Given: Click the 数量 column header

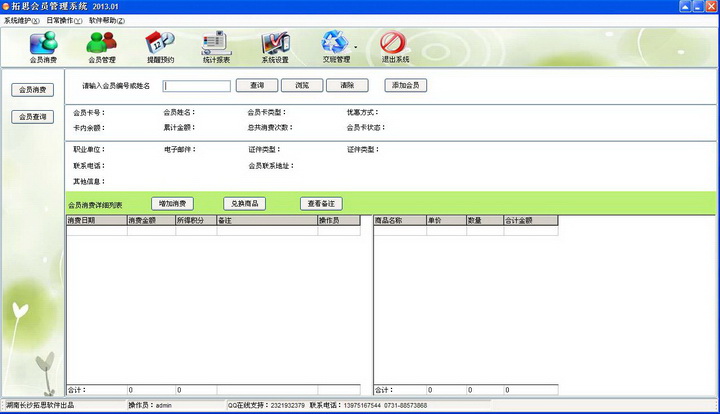Looking at the screenshot, I should coord(485,220).
